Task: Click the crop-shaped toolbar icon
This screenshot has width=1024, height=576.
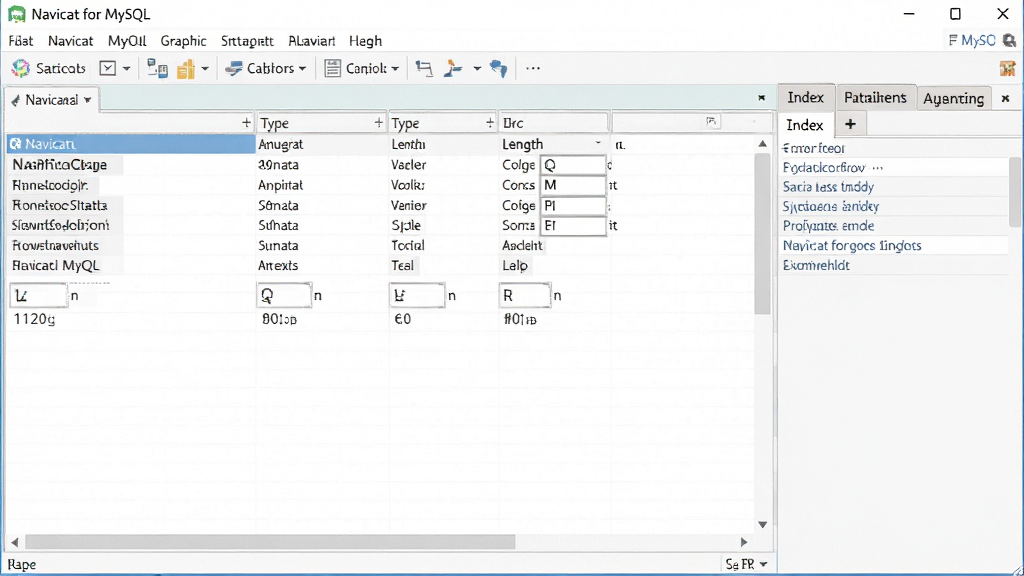Action: click(x=424, y=68)
